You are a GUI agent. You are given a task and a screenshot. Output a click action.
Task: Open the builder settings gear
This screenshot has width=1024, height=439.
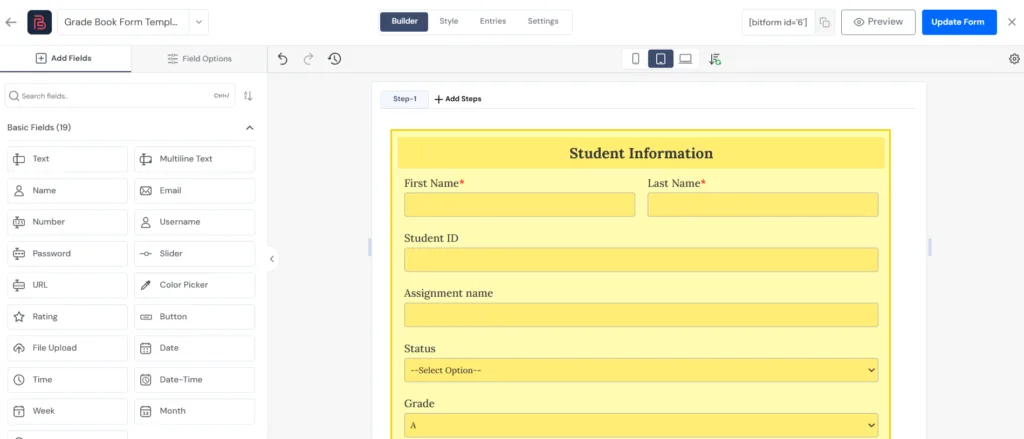pos(1014,59)
